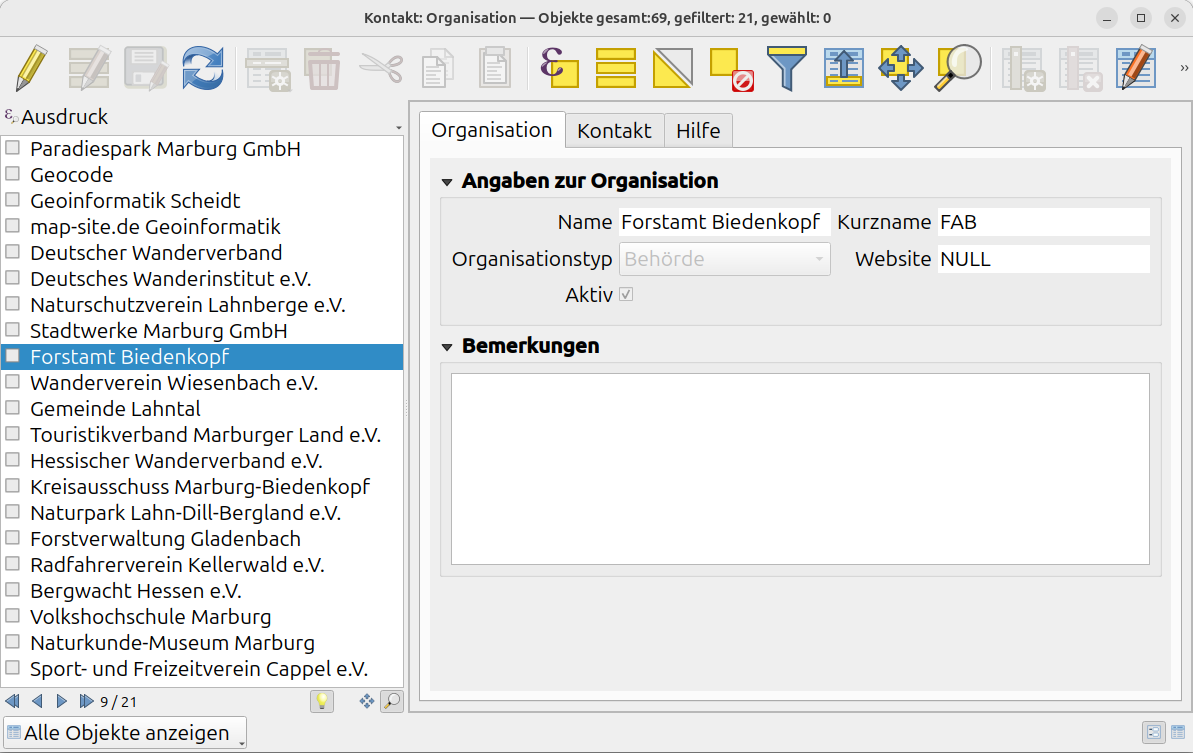This screenshot has height=753, width=1193.
Task: Switch to the Kontakt tab
Action: 614,131
